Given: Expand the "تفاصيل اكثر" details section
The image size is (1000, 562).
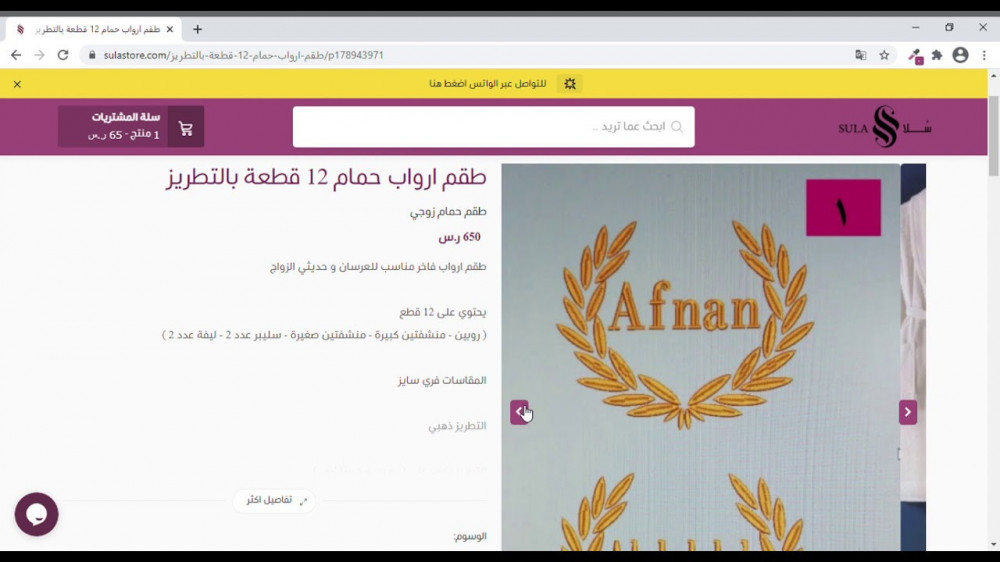Looking at the screenshot, I should (275, 500).
